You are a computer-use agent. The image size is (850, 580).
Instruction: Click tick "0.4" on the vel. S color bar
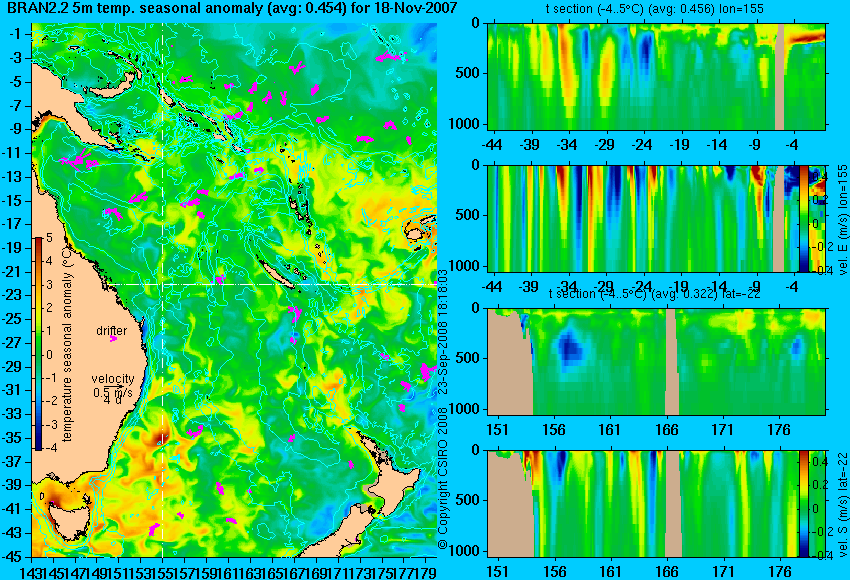coord(819,462)
